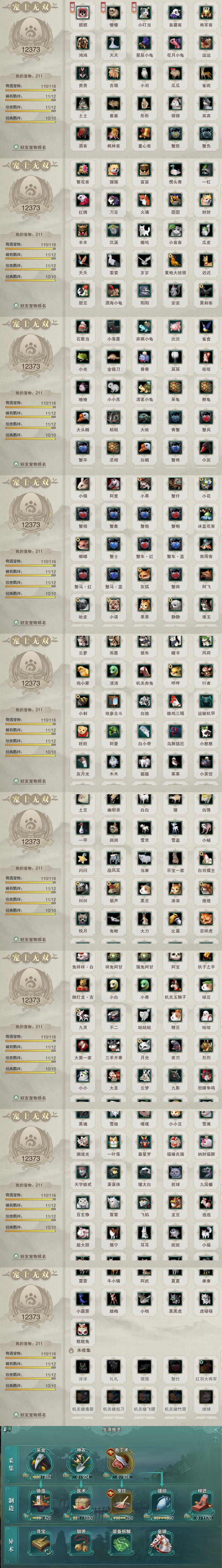Open the 驯养 taming skill icon
Image resolution: width=222 pixels, height=1568 pixels.
(81, 1545)
